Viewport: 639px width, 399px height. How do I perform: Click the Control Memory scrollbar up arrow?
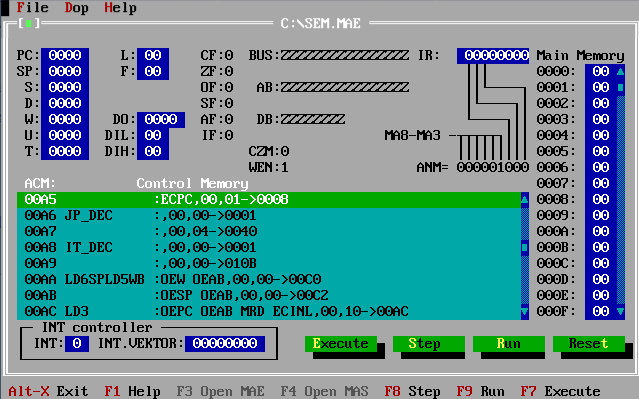coord(524,199)
